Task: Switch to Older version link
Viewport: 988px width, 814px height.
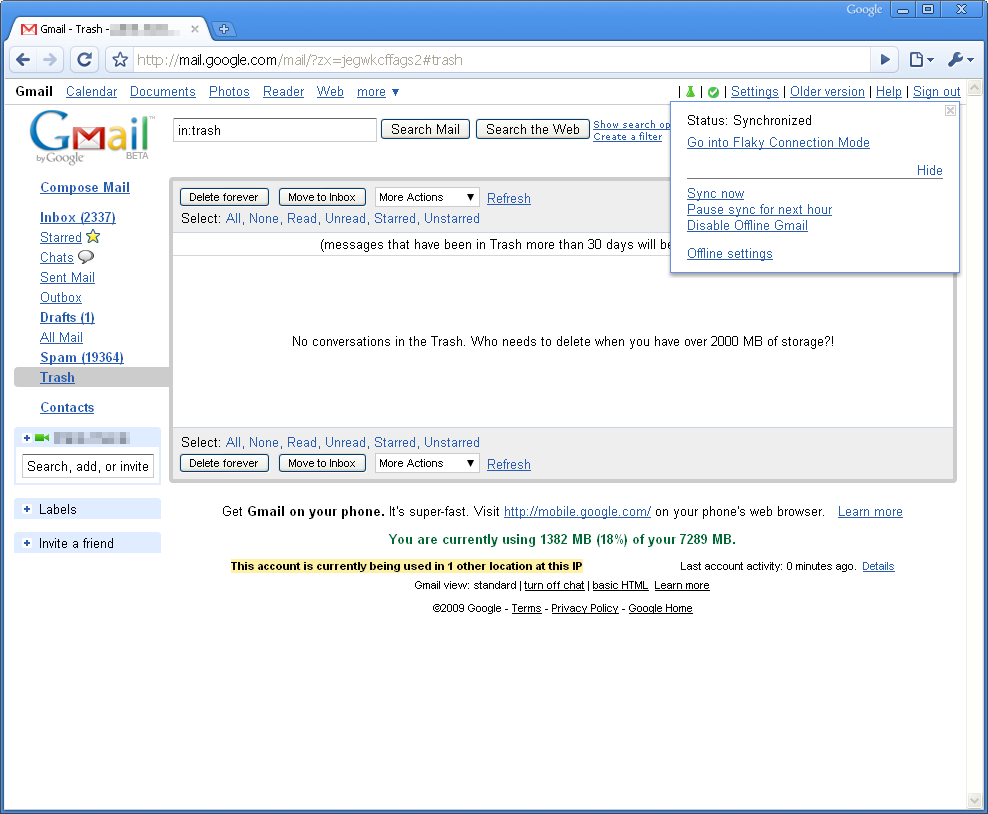Action: coord(827,92)
